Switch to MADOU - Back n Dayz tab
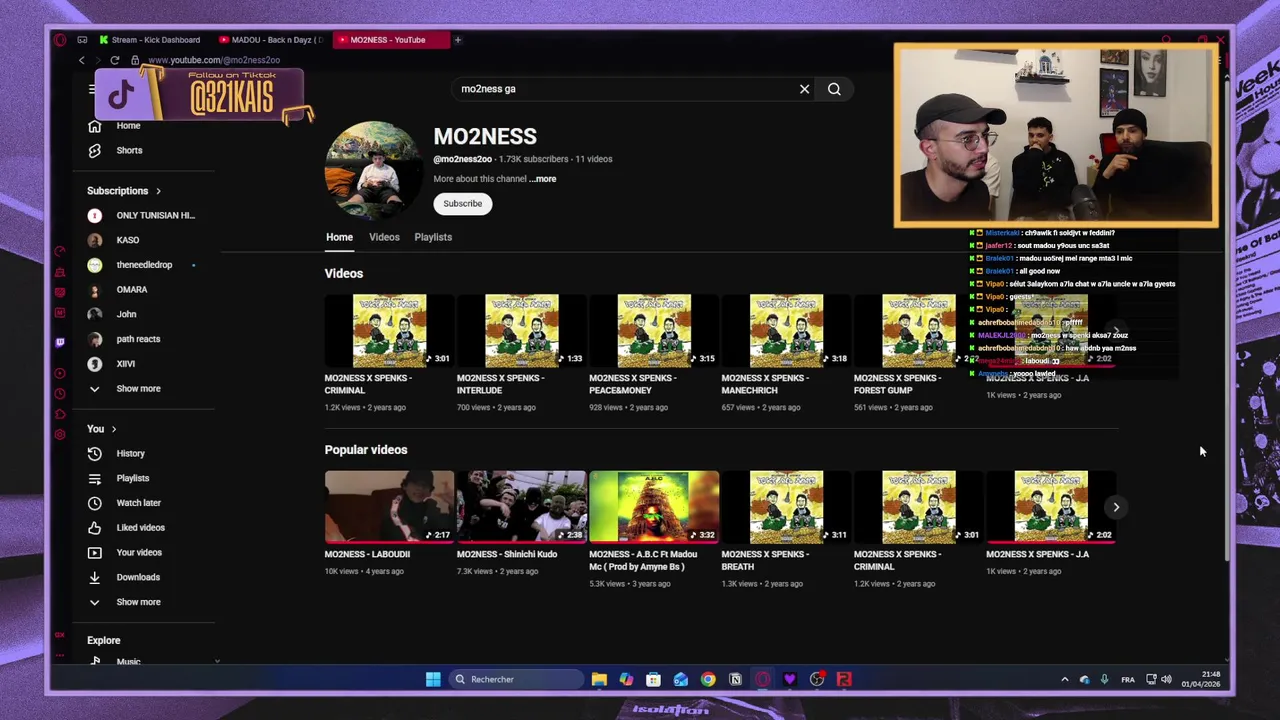This screenshot has height=720, width=1280. 270,40
